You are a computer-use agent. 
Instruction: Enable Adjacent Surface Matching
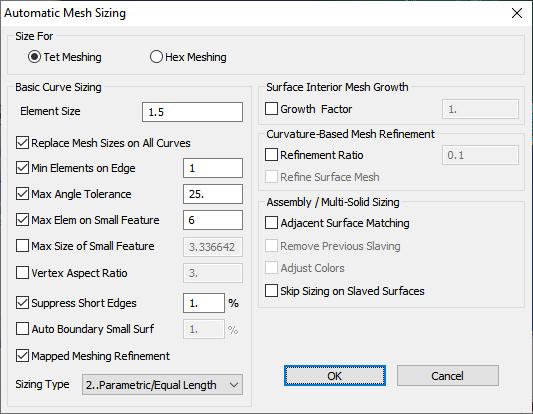[271, 223]
